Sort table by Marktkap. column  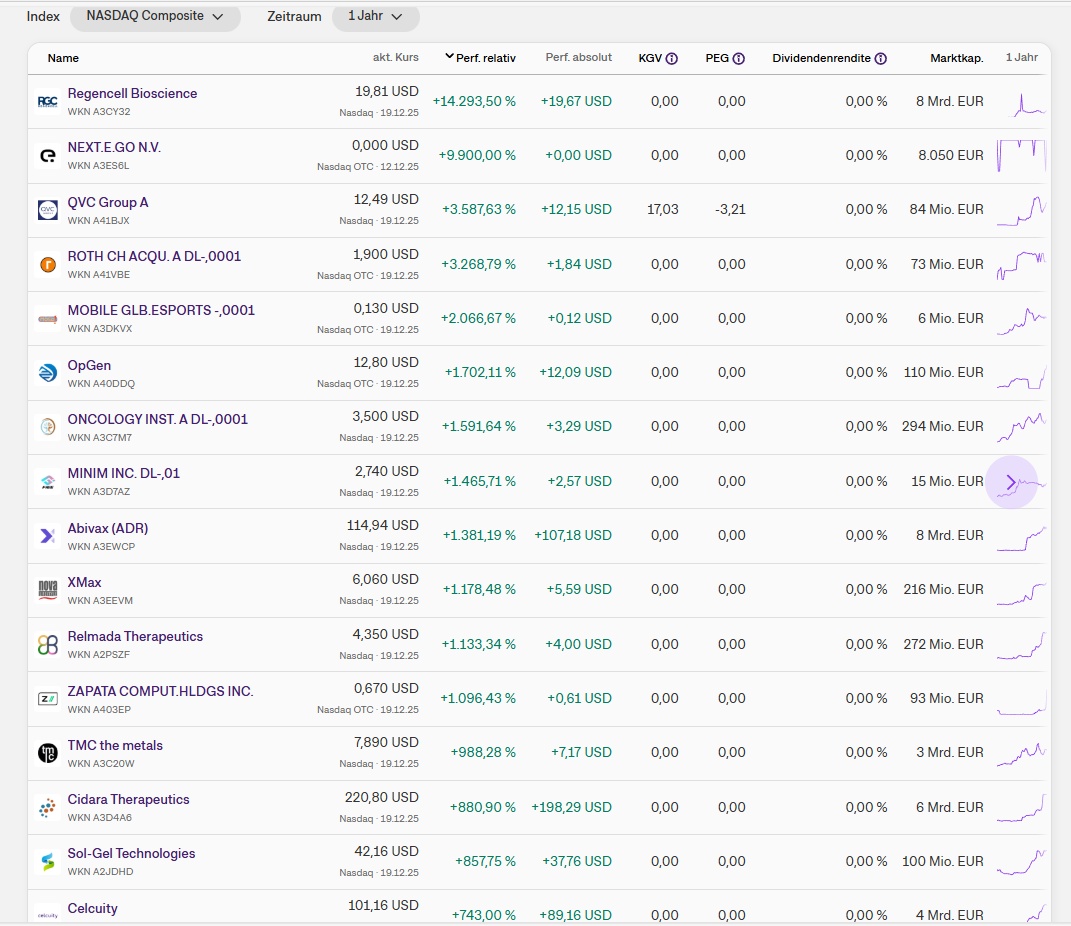(956, 58)
